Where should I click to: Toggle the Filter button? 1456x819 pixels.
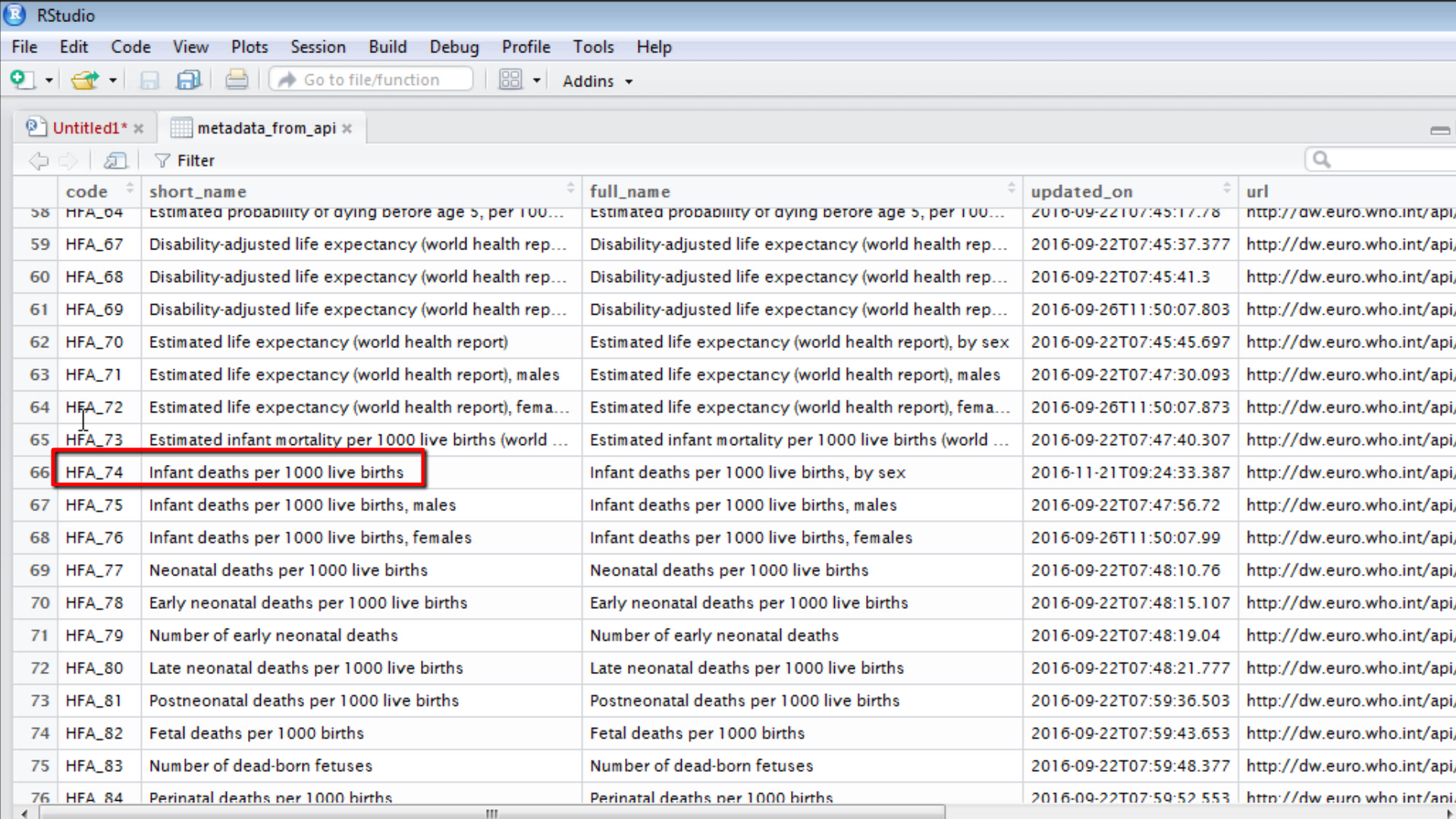(x=184, y=161)
